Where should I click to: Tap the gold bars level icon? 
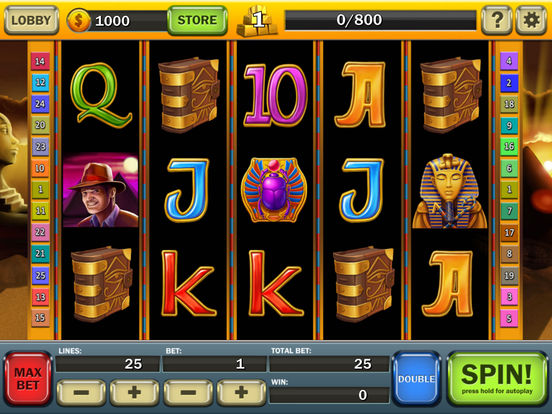coord(257,21)
